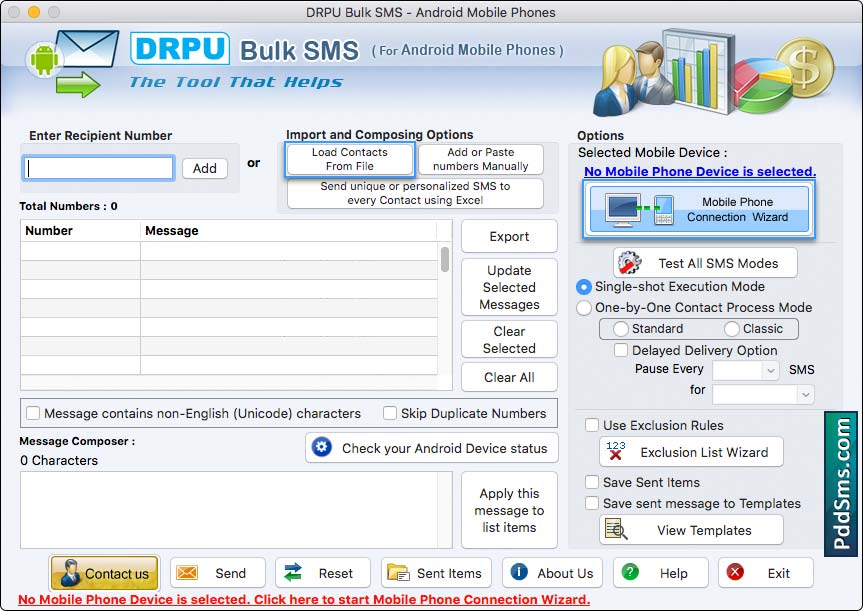Image resolution: width=863 pixels, height=611 pixels.
Task: Click the Mobile Phone Connection Wizard computer-phone icon
Action: pos(639,210)
